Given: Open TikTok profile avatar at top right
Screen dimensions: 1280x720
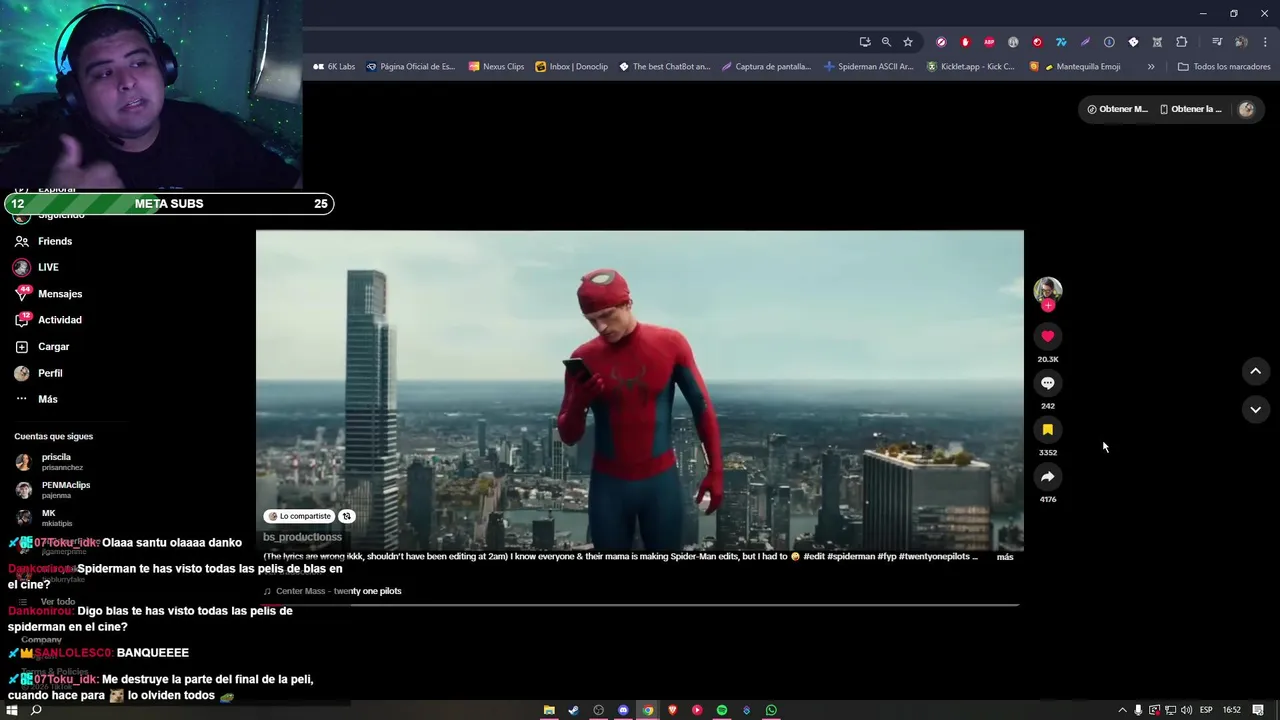Looking at the screenshot, I should [1246, 109].
